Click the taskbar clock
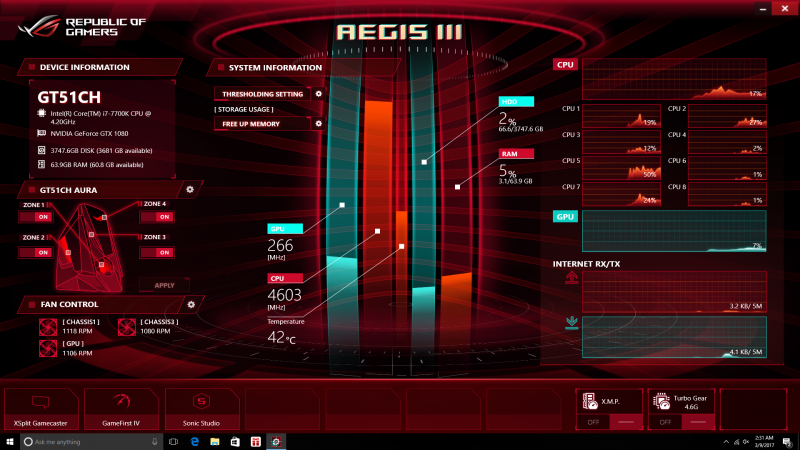 click(x=764, y=442)
